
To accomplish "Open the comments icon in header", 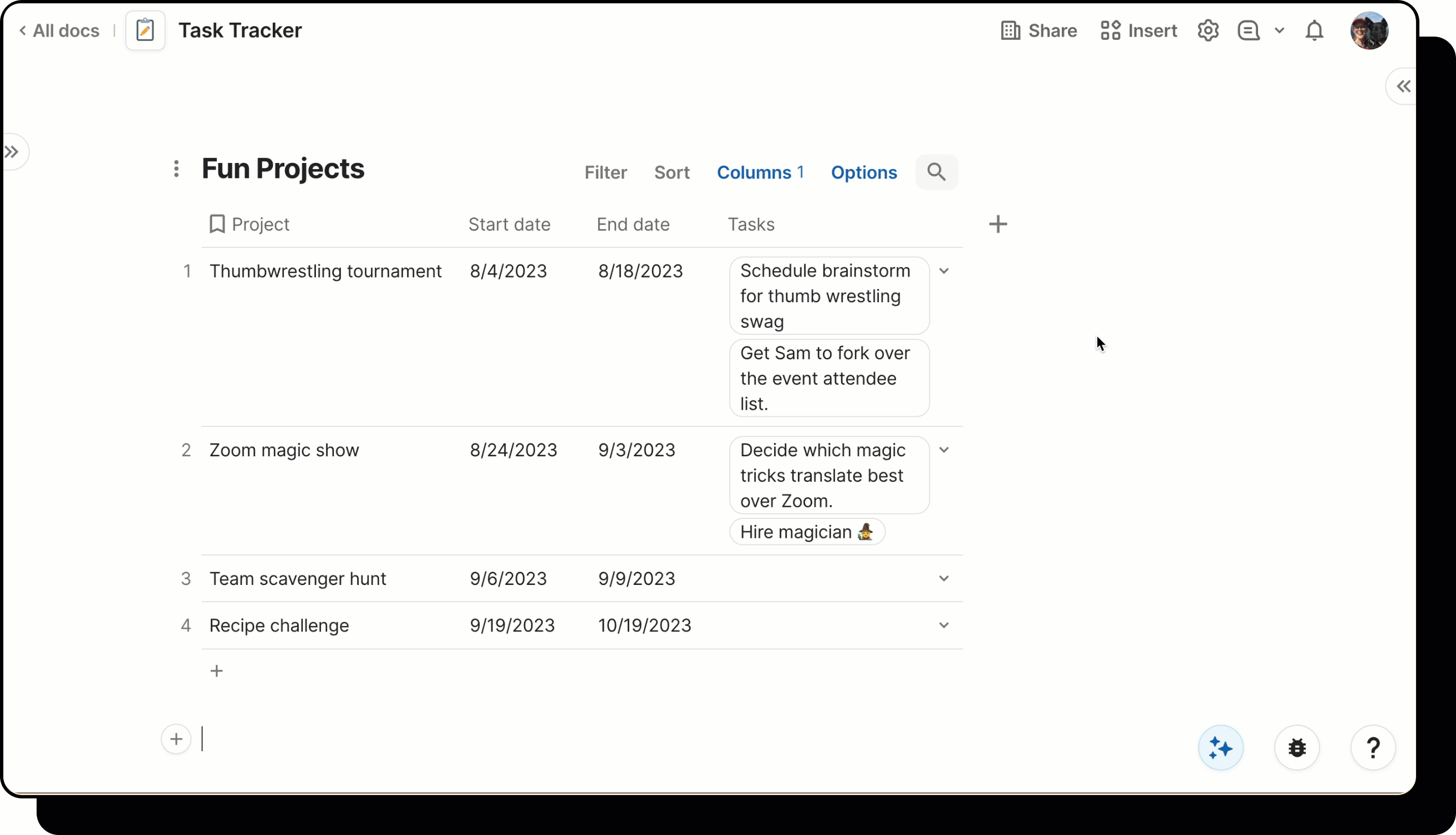I will [x=1248, y=30].
